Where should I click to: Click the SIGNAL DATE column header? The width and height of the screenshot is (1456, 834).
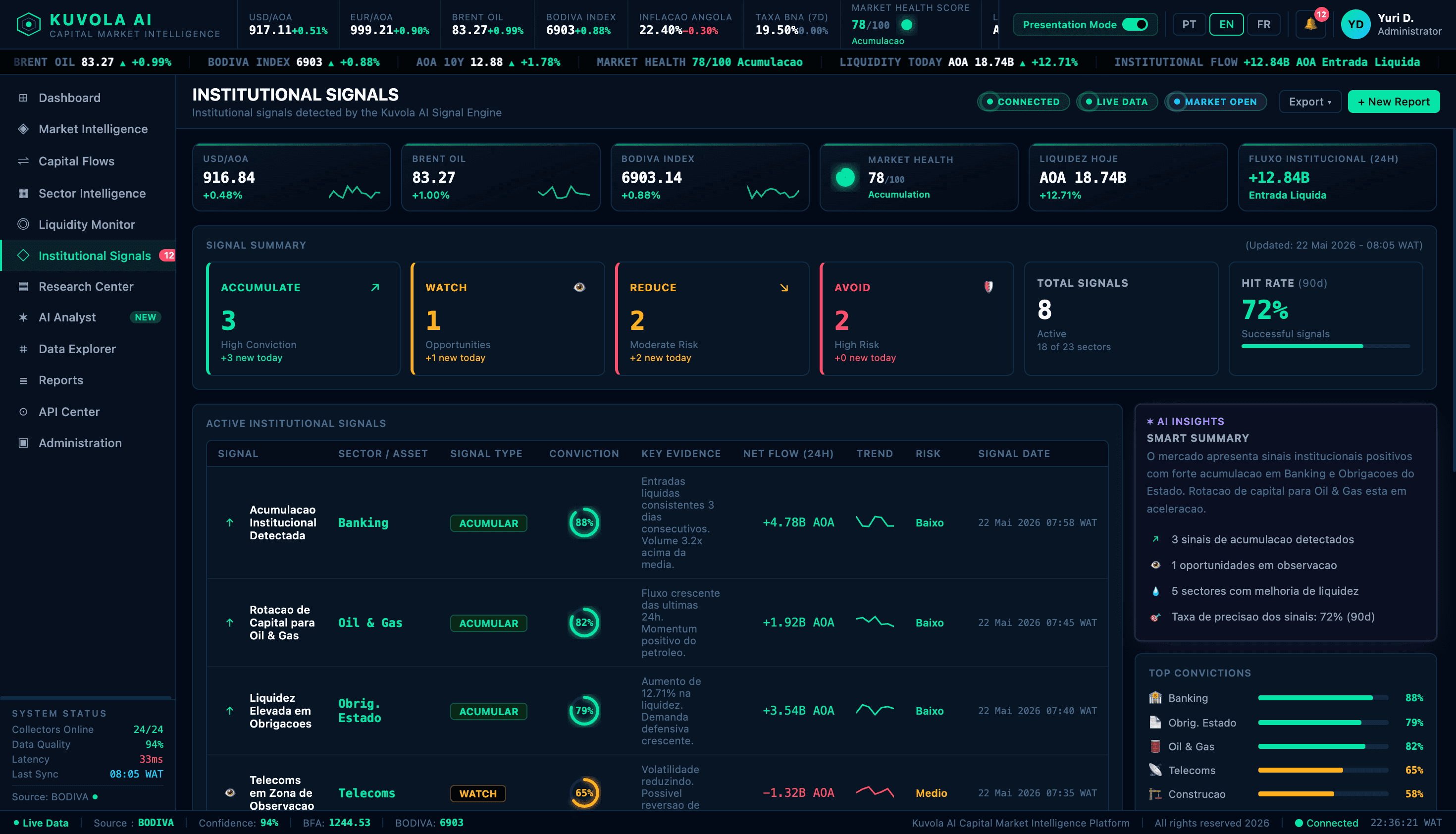point(1014,454)
